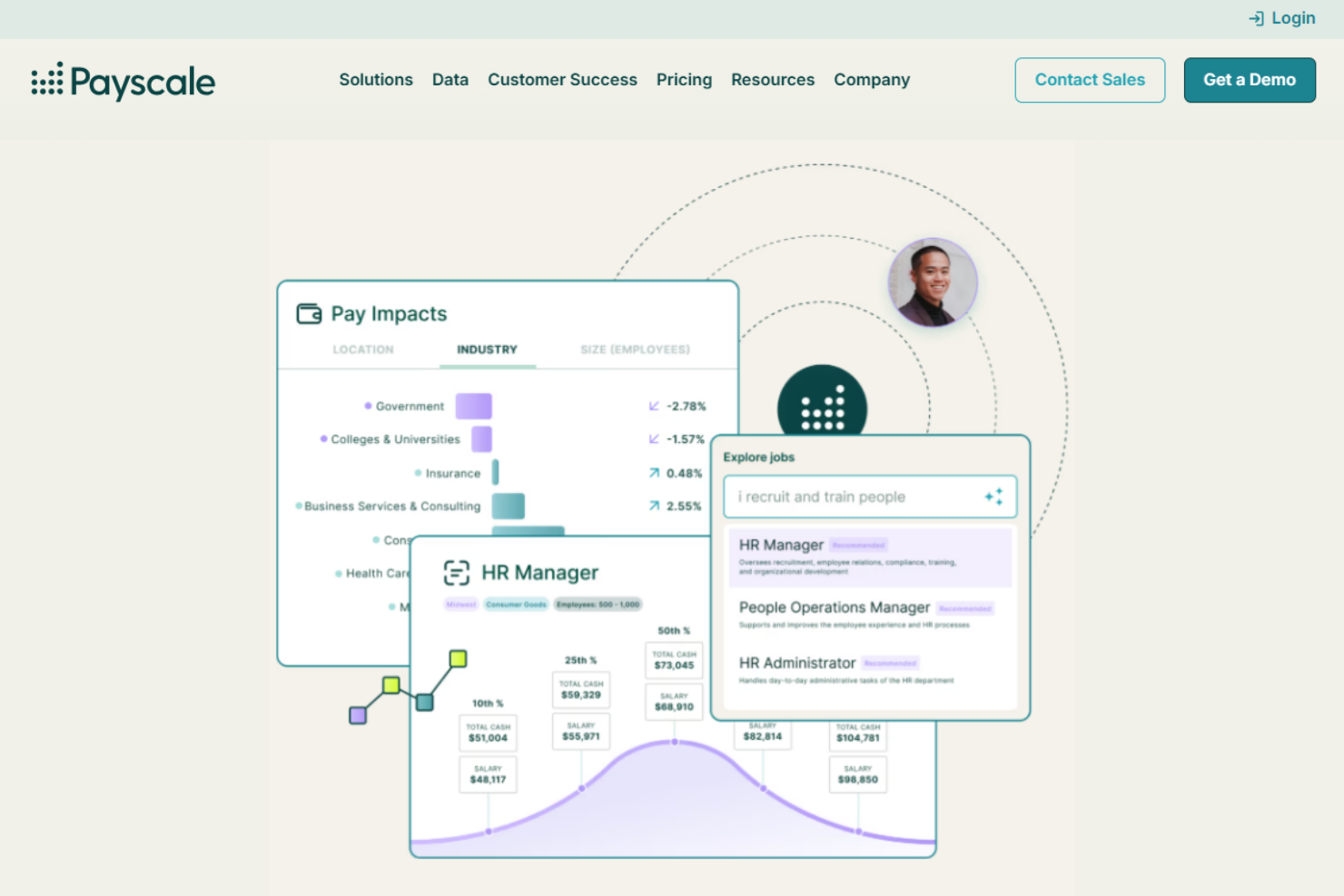Click the Payscale dots logo icon
Screen dimensions: 1344x896
tap(45, 82)
